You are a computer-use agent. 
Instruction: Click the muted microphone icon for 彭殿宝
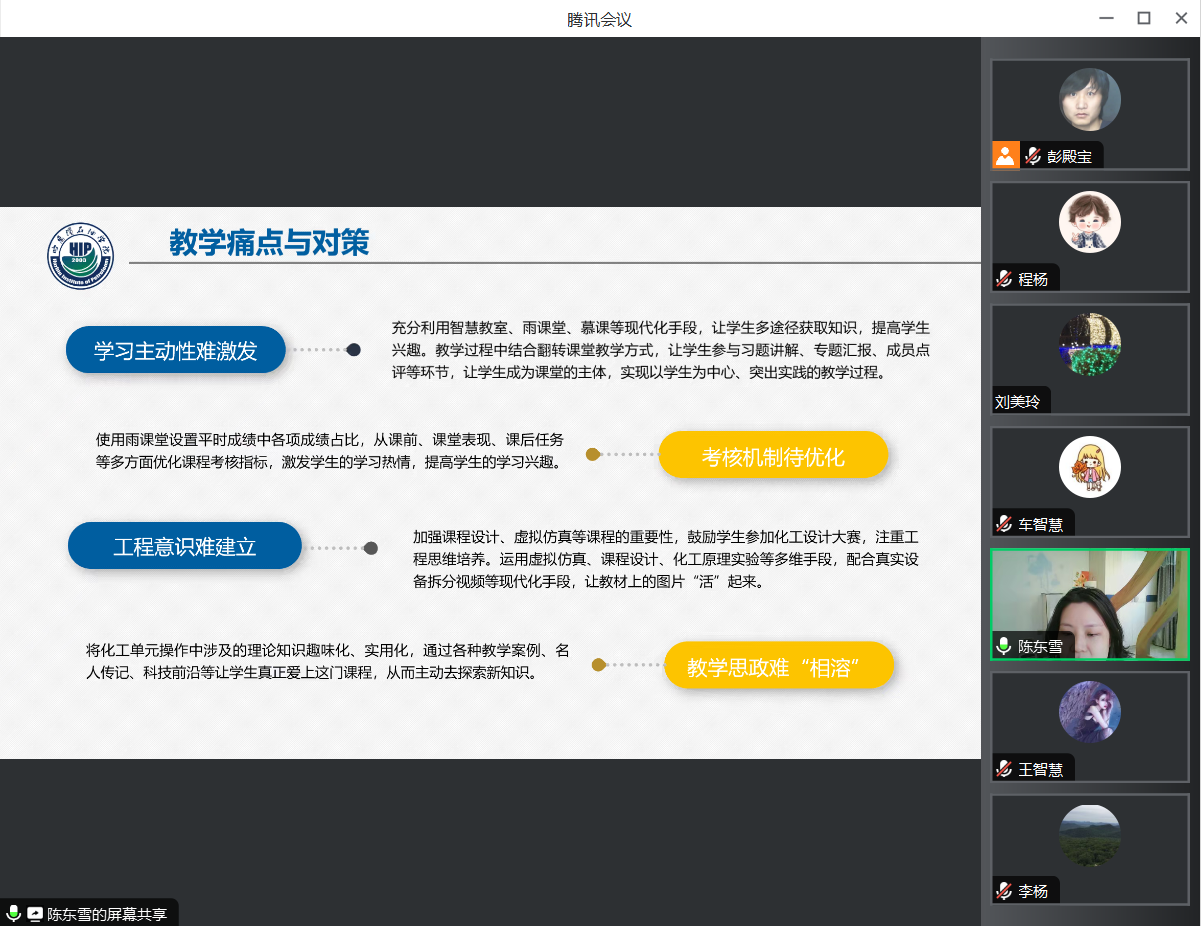[1033, 157]
